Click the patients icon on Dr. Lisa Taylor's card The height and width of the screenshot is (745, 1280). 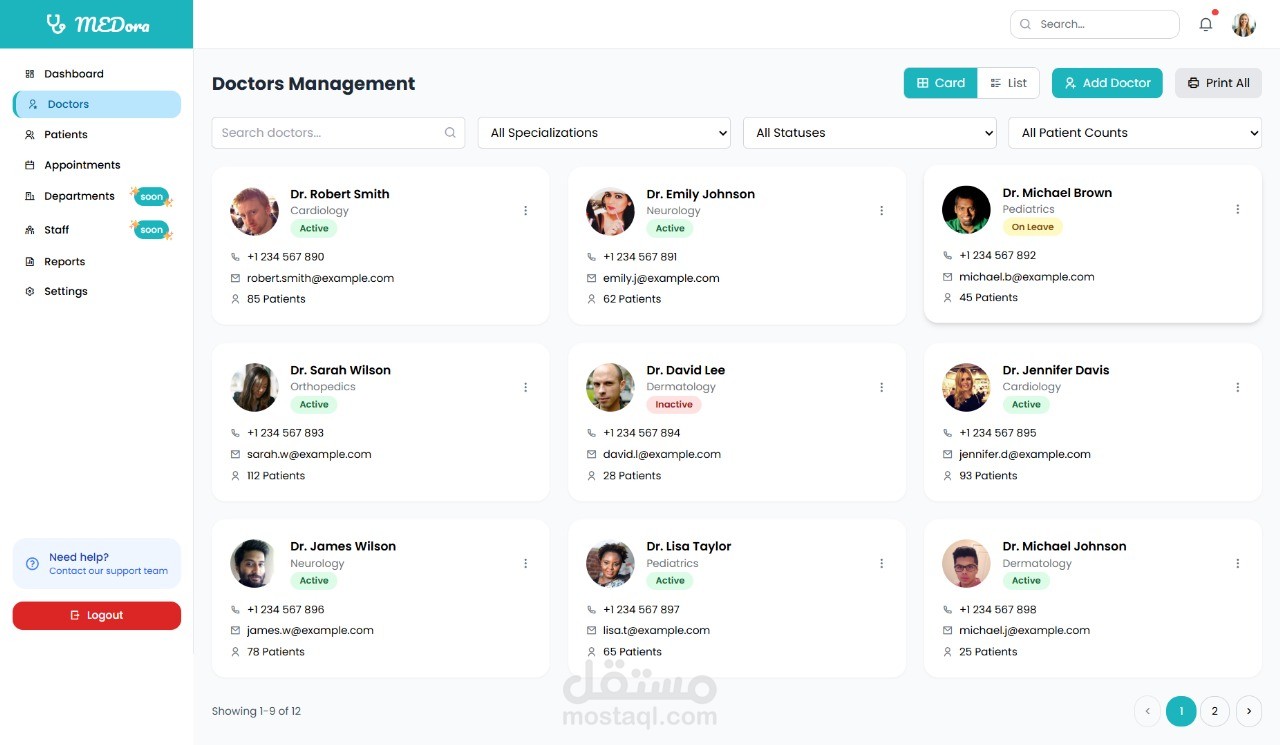[x=592, y=652]
